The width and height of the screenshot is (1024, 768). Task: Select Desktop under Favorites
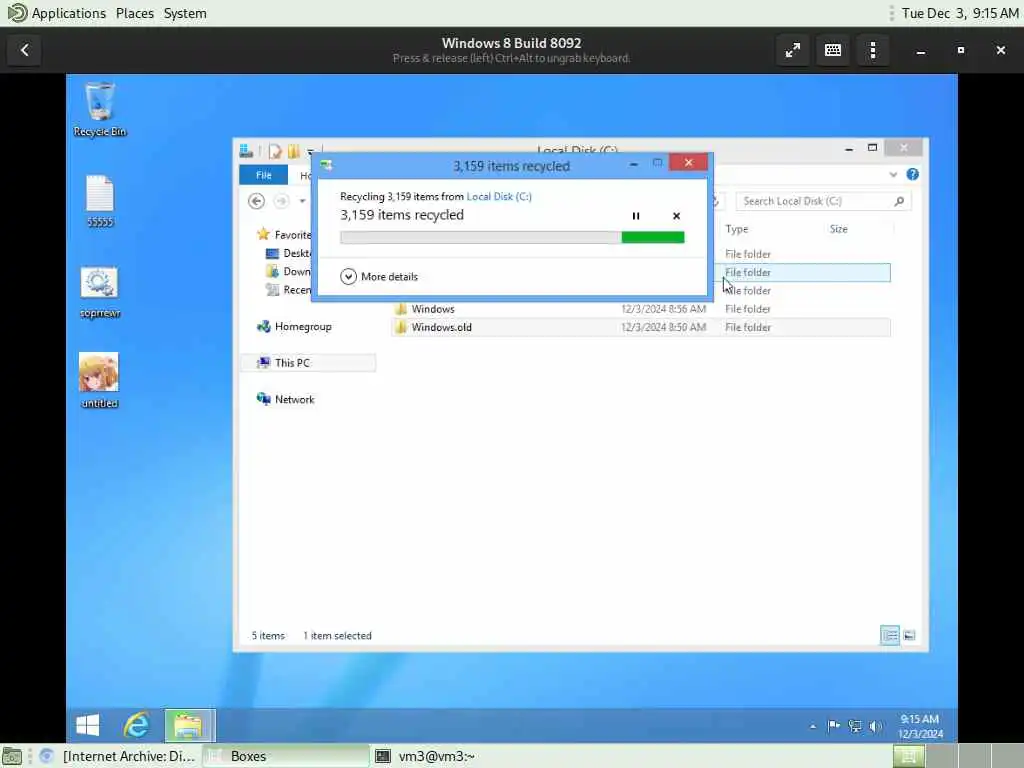tap(288, 253)
